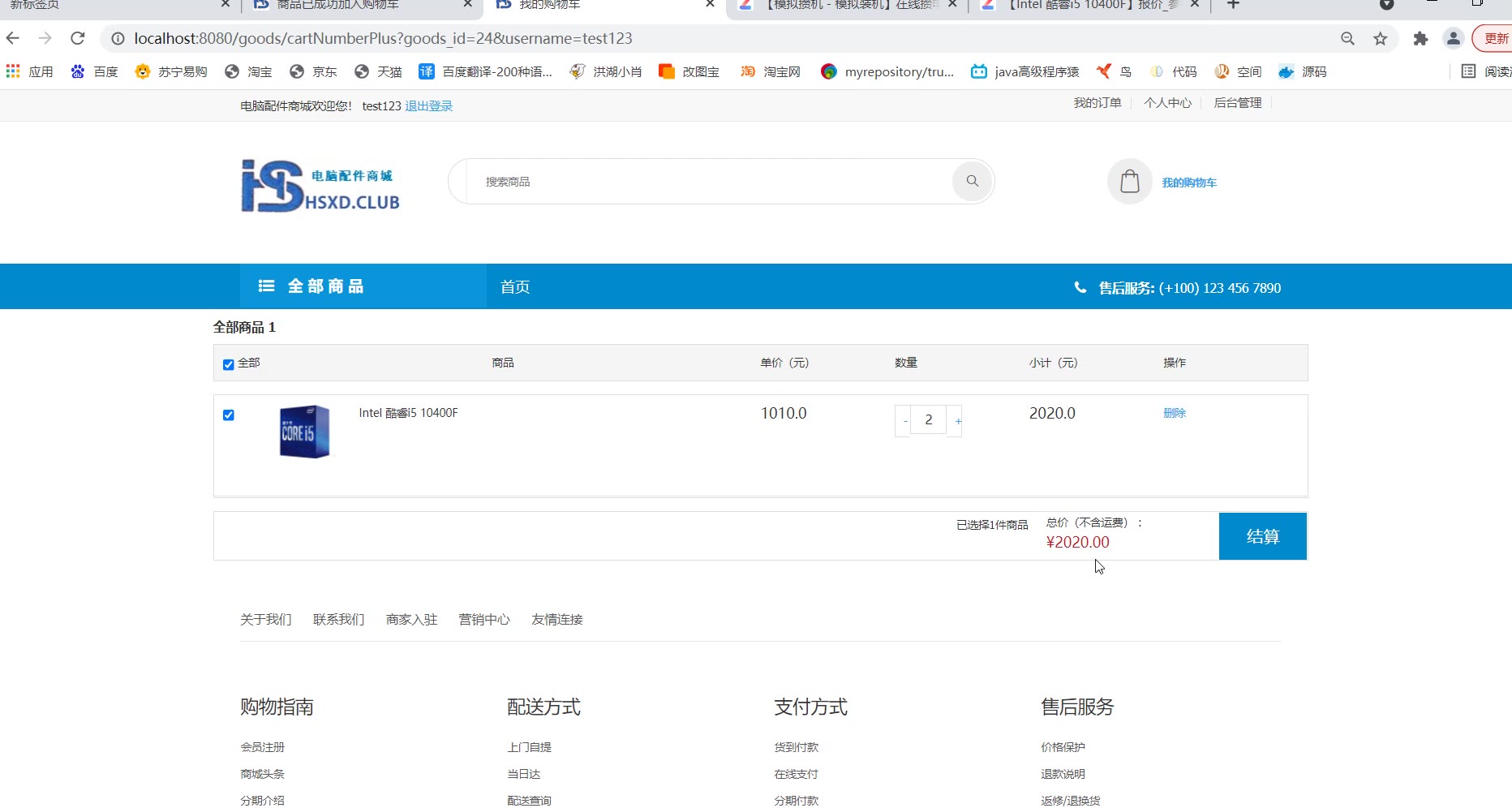The image size is (1512, 808).
Task: Open the 友情连接 footer link
Action: pos(557,620)
